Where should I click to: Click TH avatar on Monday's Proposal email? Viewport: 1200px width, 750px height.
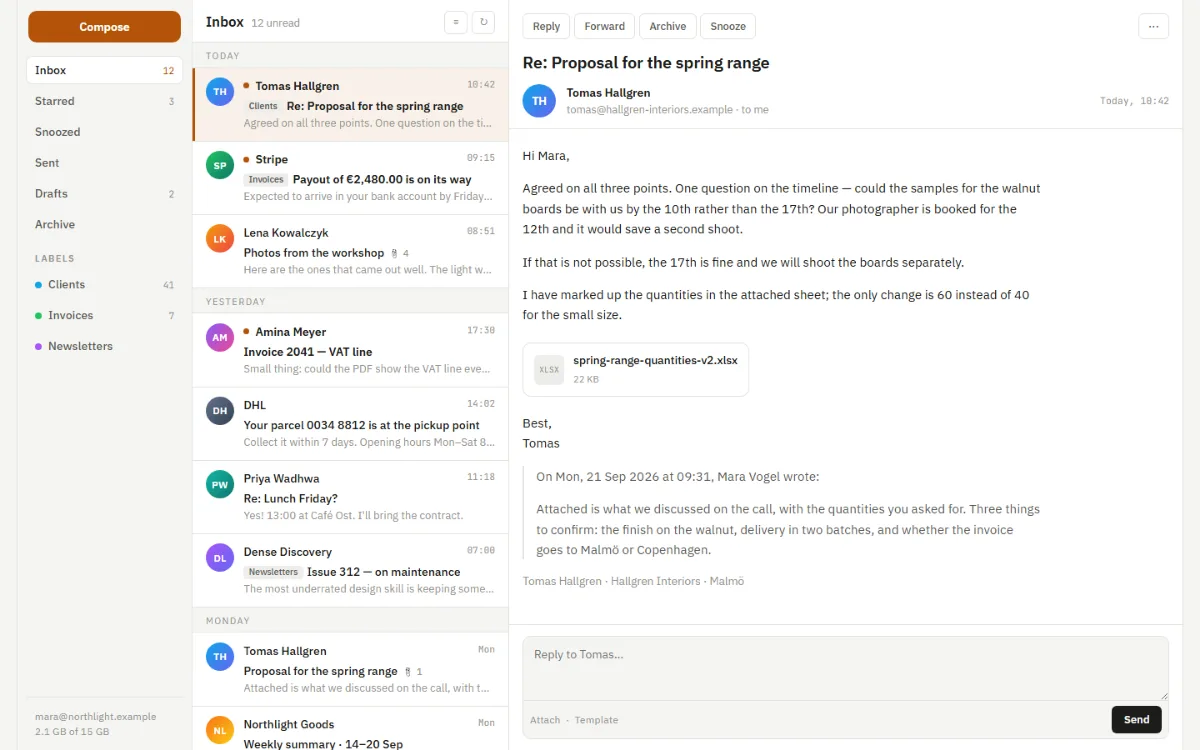(220, 657)
